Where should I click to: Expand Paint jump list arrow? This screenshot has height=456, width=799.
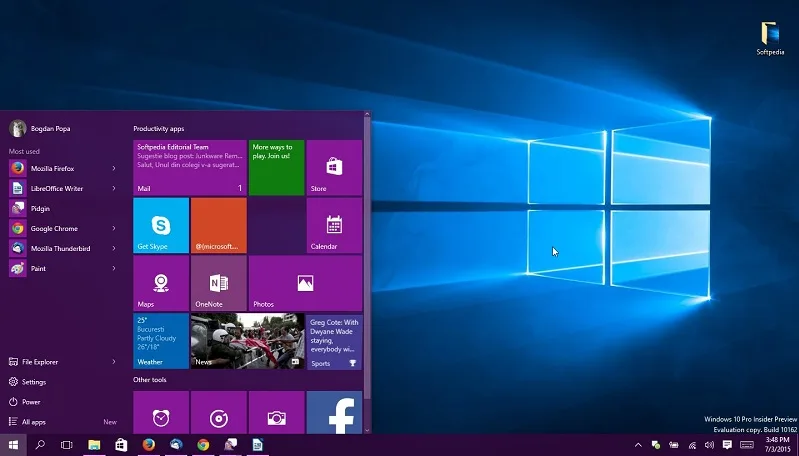114,269
